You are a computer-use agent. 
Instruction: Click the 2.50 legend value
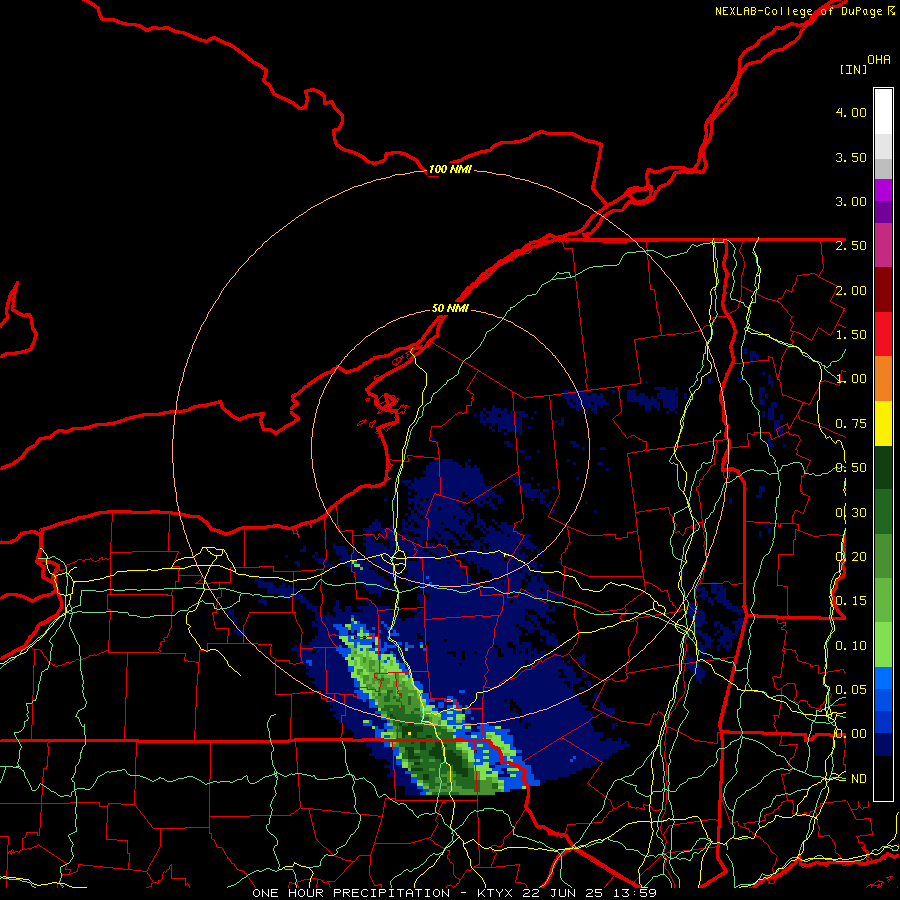tap(851, 246)
